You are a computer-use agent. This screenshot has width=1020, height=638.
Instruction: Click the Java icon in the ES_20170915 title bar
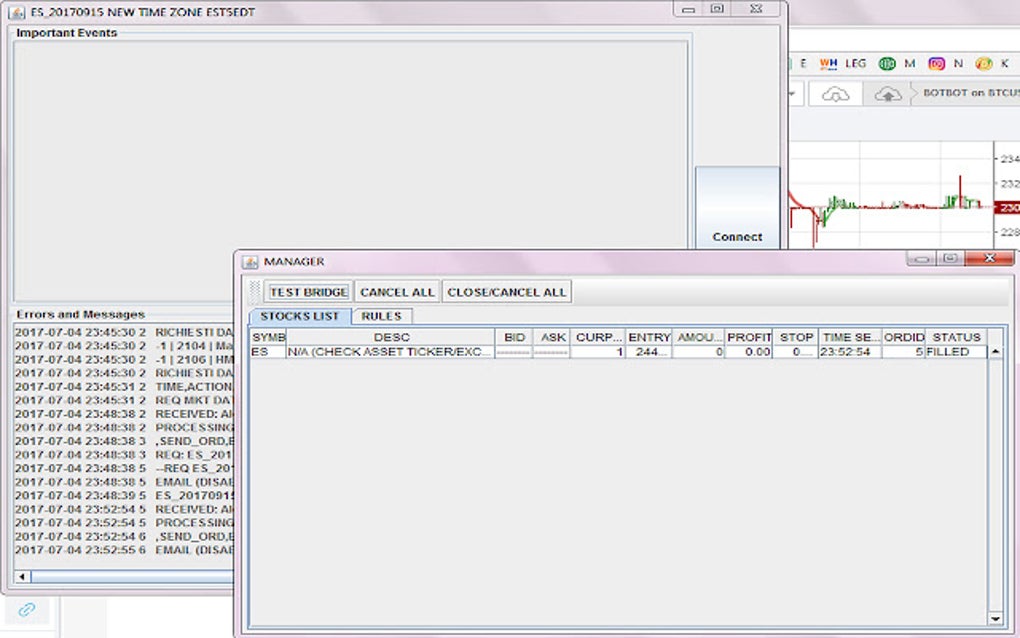(17, 12)
